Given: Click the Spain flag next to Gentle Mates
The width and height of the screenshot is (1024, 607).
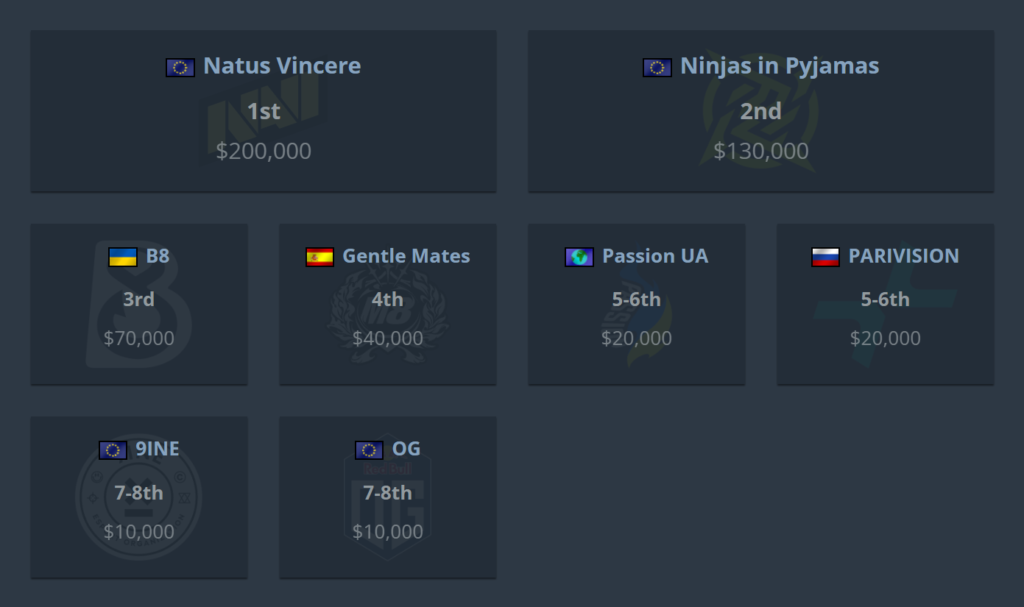Looking at the screenshot, I should coord(320,257).
